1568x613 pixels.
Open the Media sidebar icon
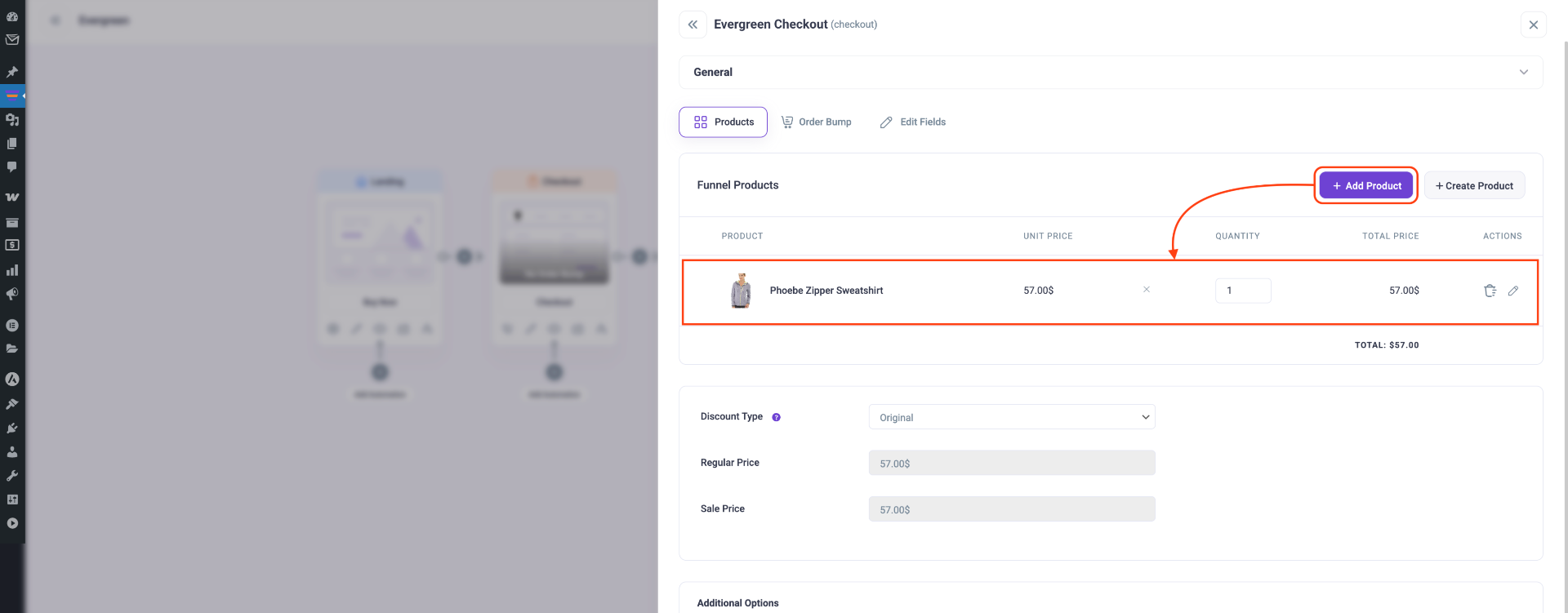pyautogui.click(x=12, y=119)
